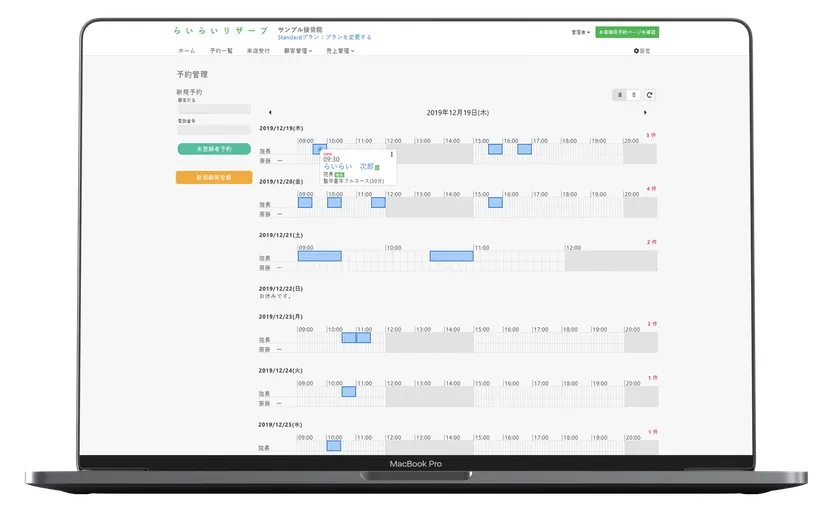Switch to 週 week view toggle
The height and width of the screenshot is (510, 840).
[621, 95]
